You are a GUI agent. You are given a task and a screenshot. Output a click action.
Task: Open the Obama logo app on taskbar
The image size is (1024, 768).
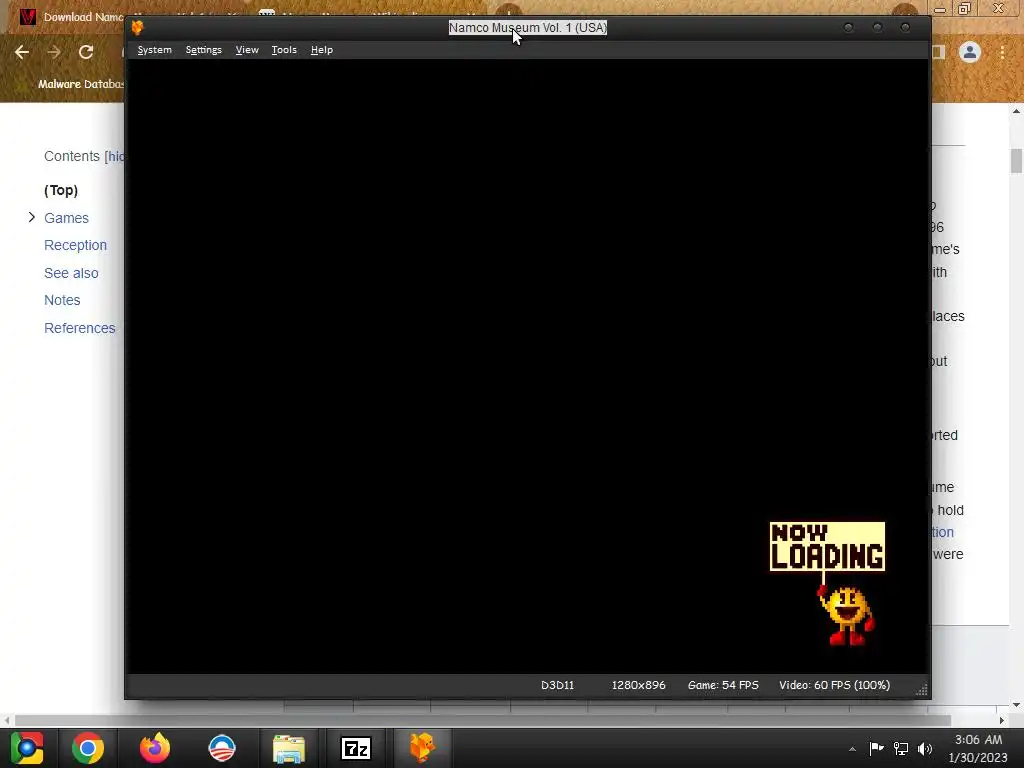(x=222, y=748)
